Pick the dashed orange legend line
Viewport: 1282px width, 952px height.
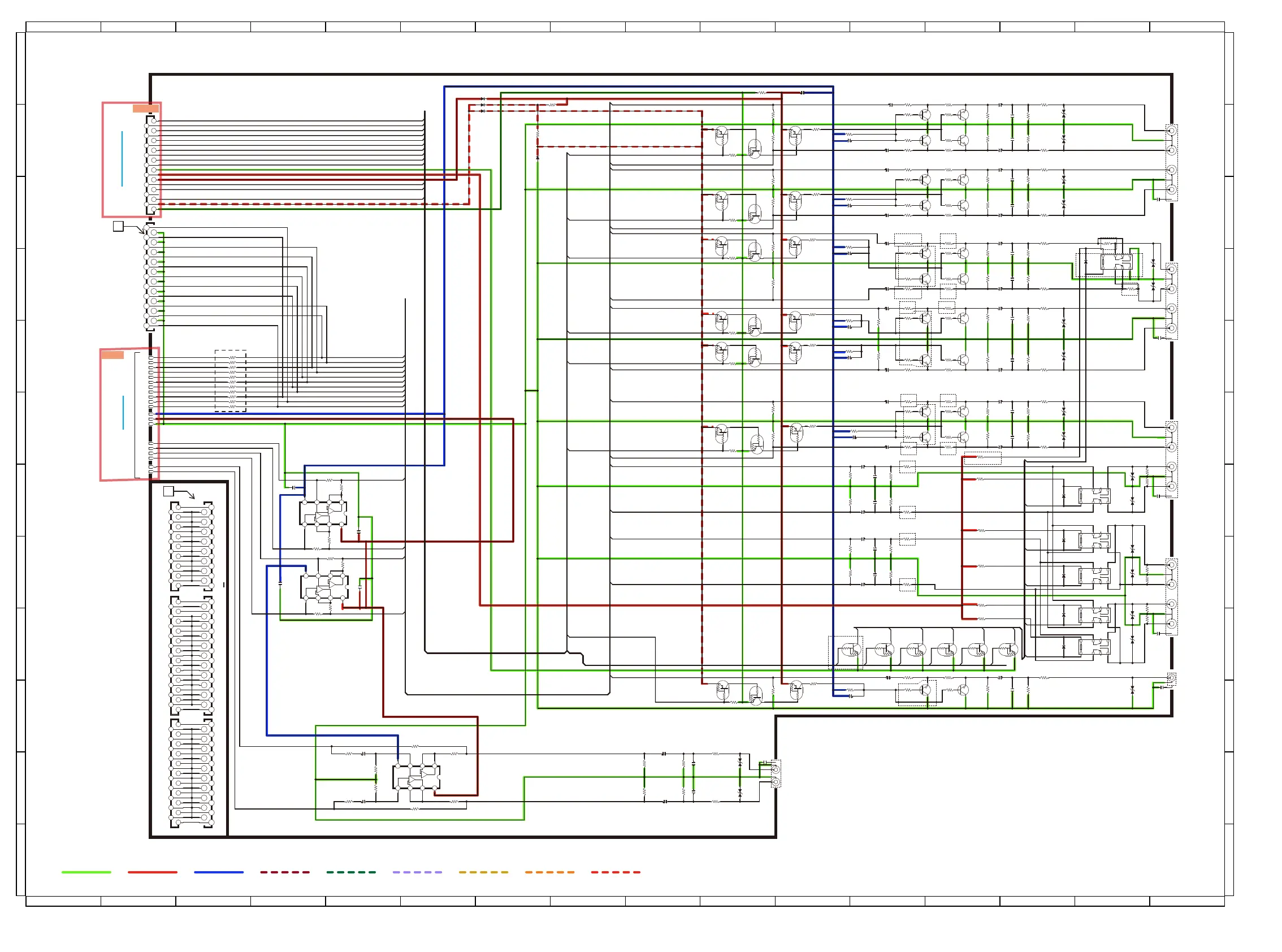tap(549, 872)
